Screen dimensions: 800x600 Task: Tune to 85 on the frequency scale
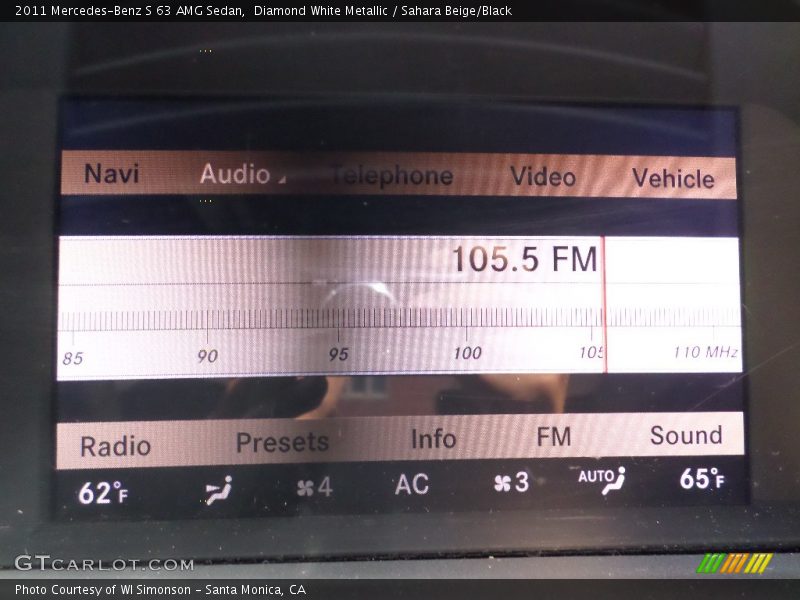[x=72, y=358]
